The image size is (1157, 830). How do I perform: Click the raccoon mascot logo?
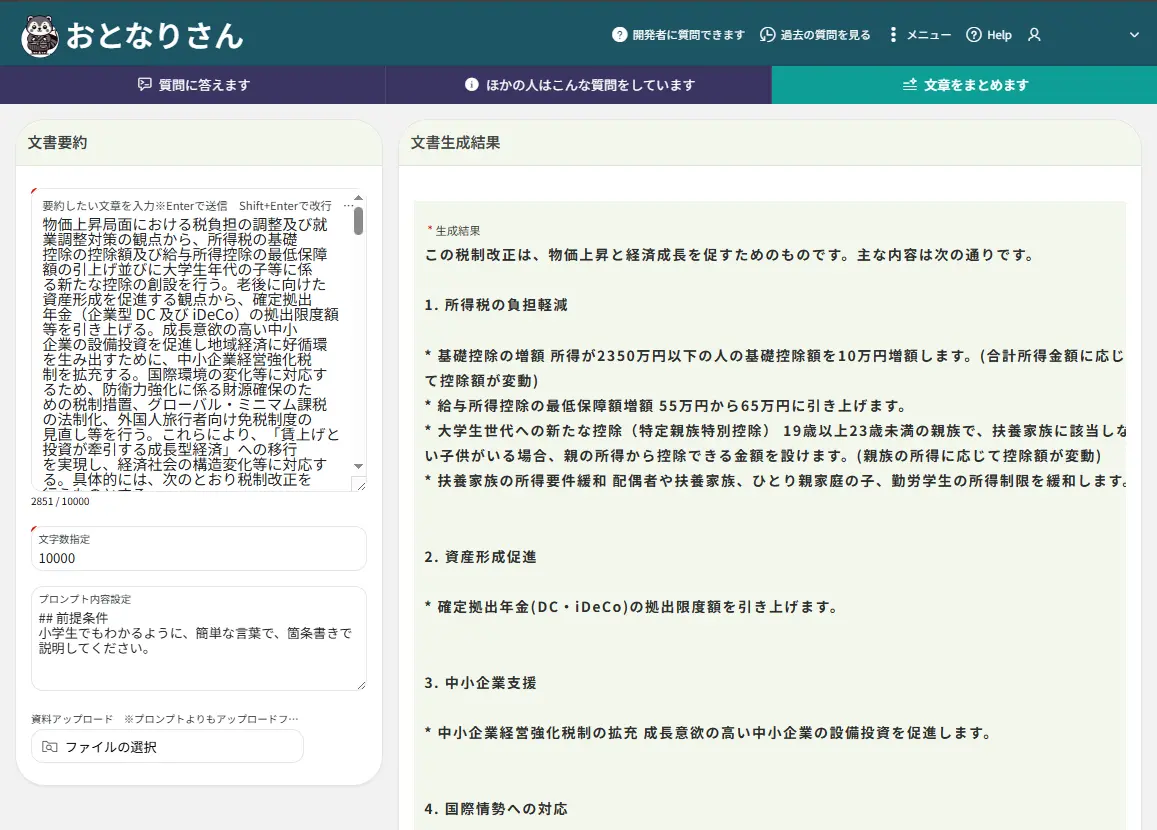40,35
